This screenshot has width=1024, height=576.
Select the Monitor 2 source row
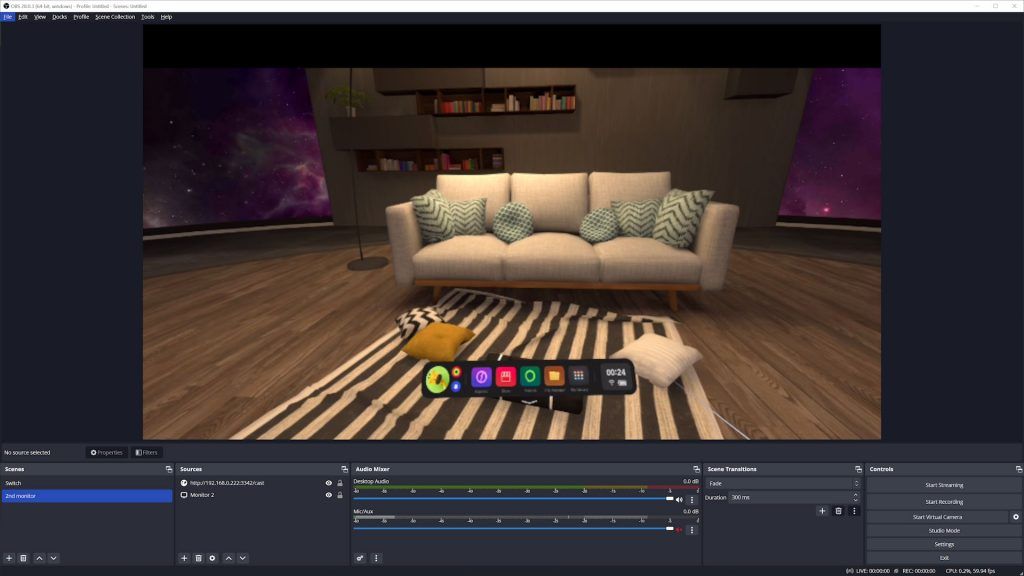coord(262,495)
